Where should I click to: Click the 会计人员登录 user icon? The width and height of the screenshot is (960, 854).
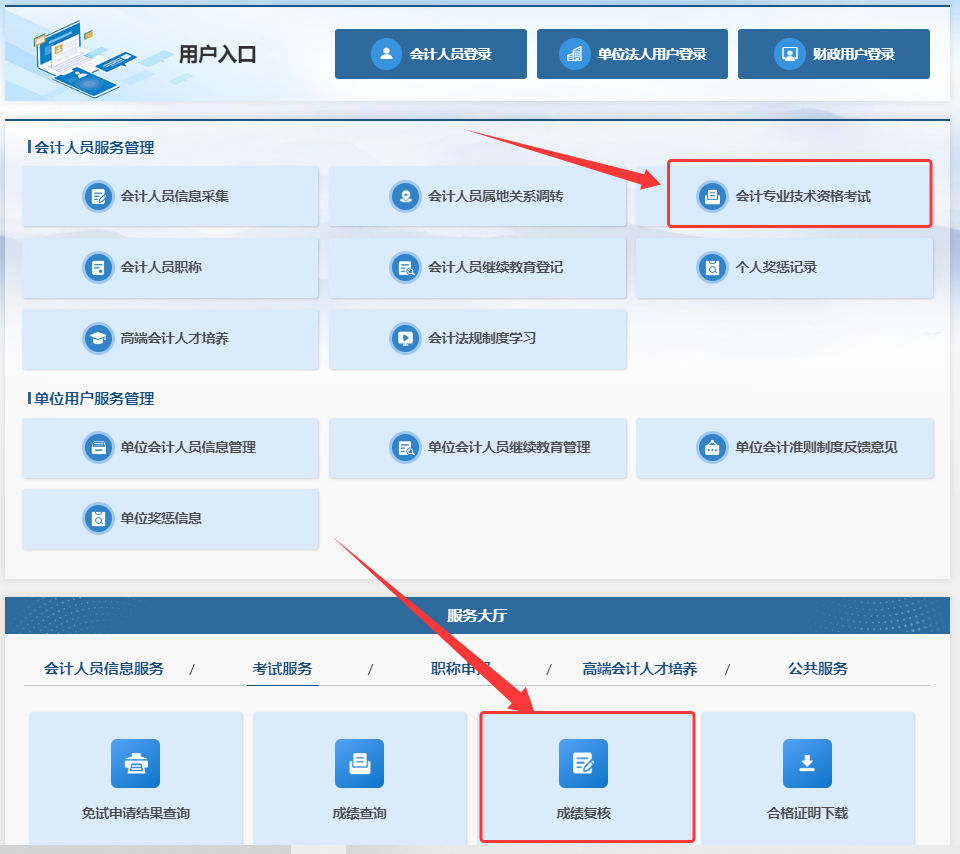[386, 54]
